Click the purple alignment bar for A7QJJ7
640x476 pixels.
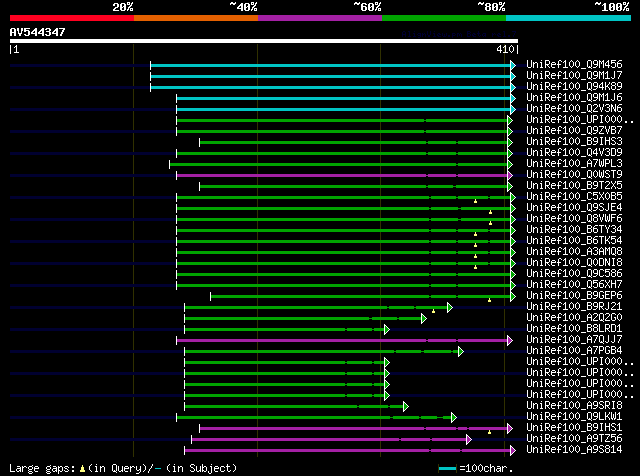coord(342,340)
